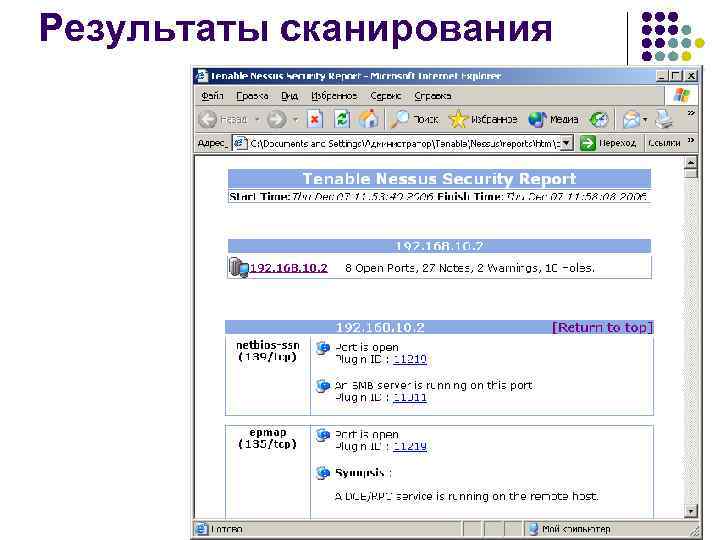Click in the address bar path field

click(x=405, y=143)
